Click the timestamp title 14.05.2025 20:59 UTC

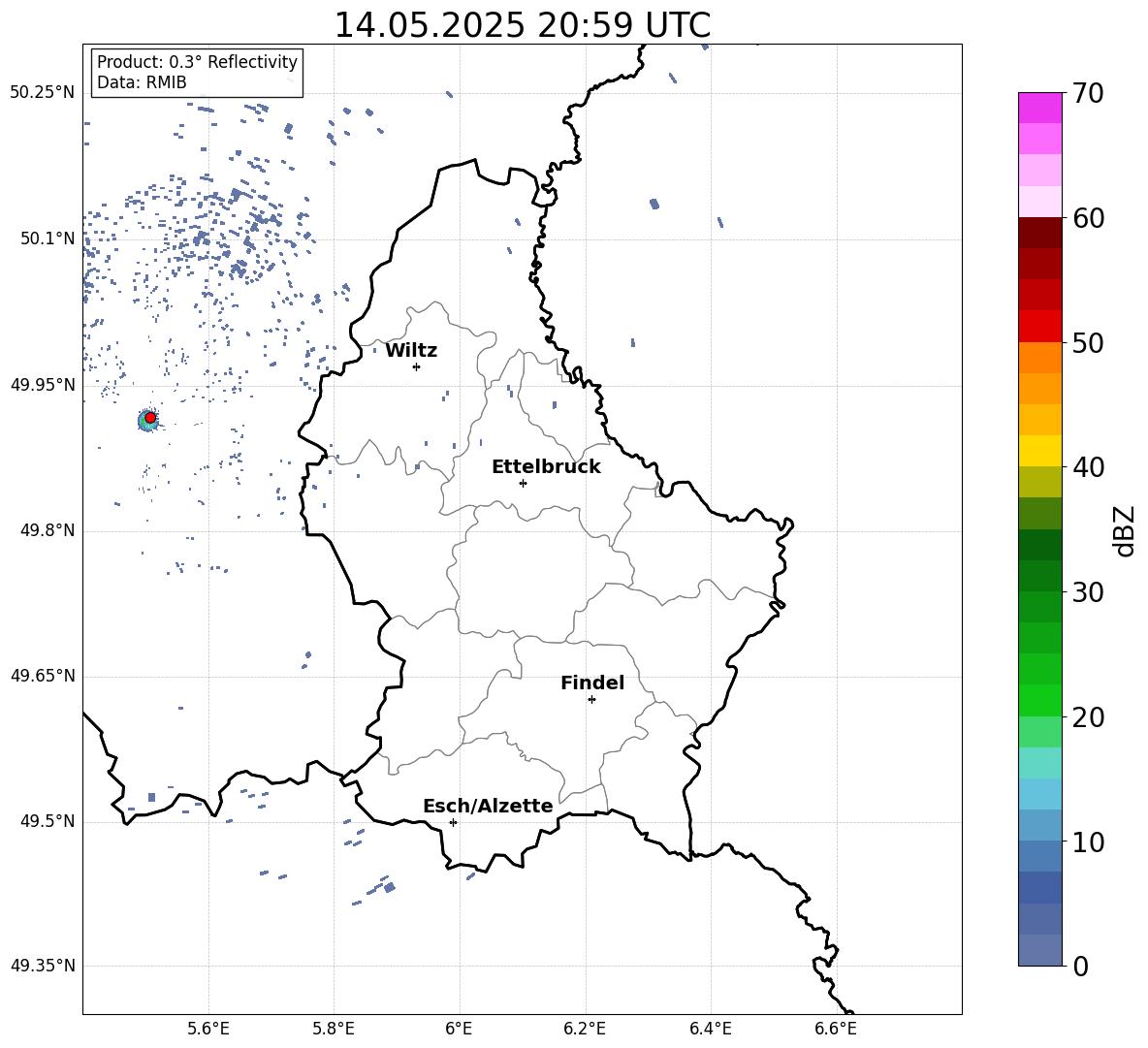tap(522, 25)
